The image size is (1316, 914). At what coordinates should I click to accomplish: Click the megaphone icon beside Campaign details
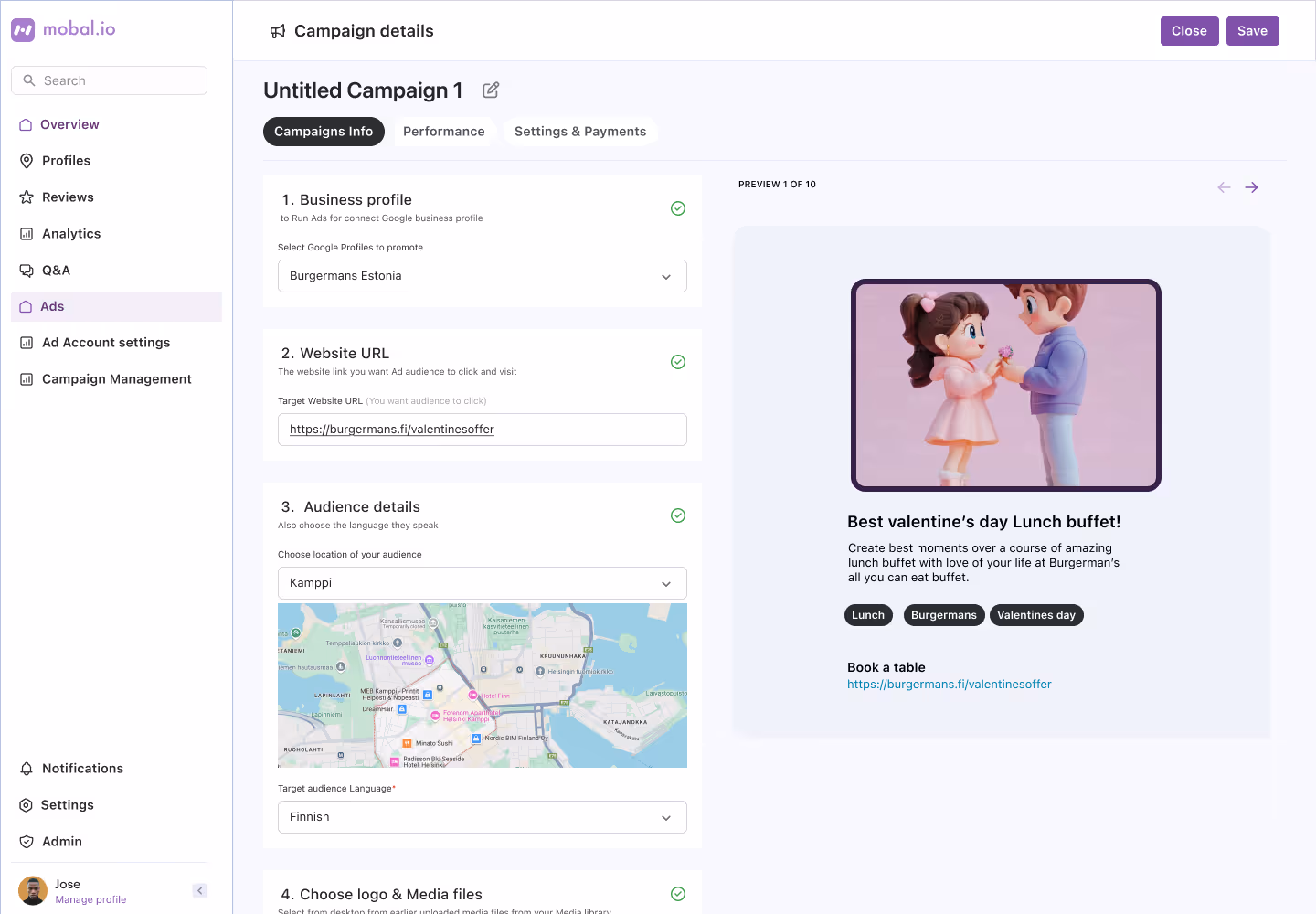278,32
